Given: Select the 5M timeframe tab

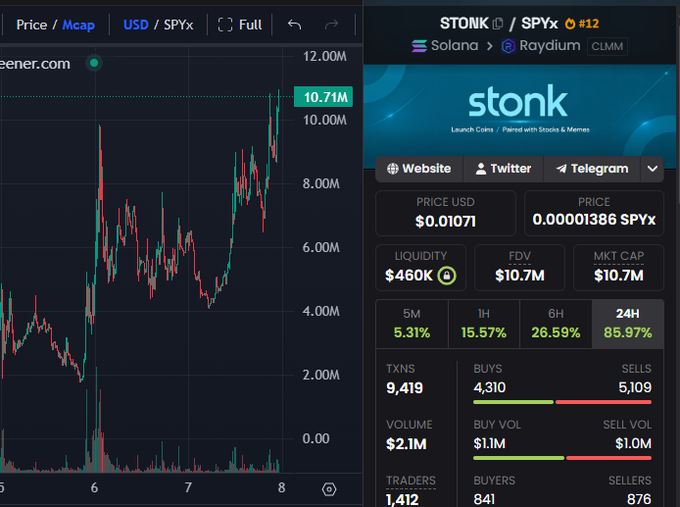Looking at the screenshot, I should tap(412, 324).
